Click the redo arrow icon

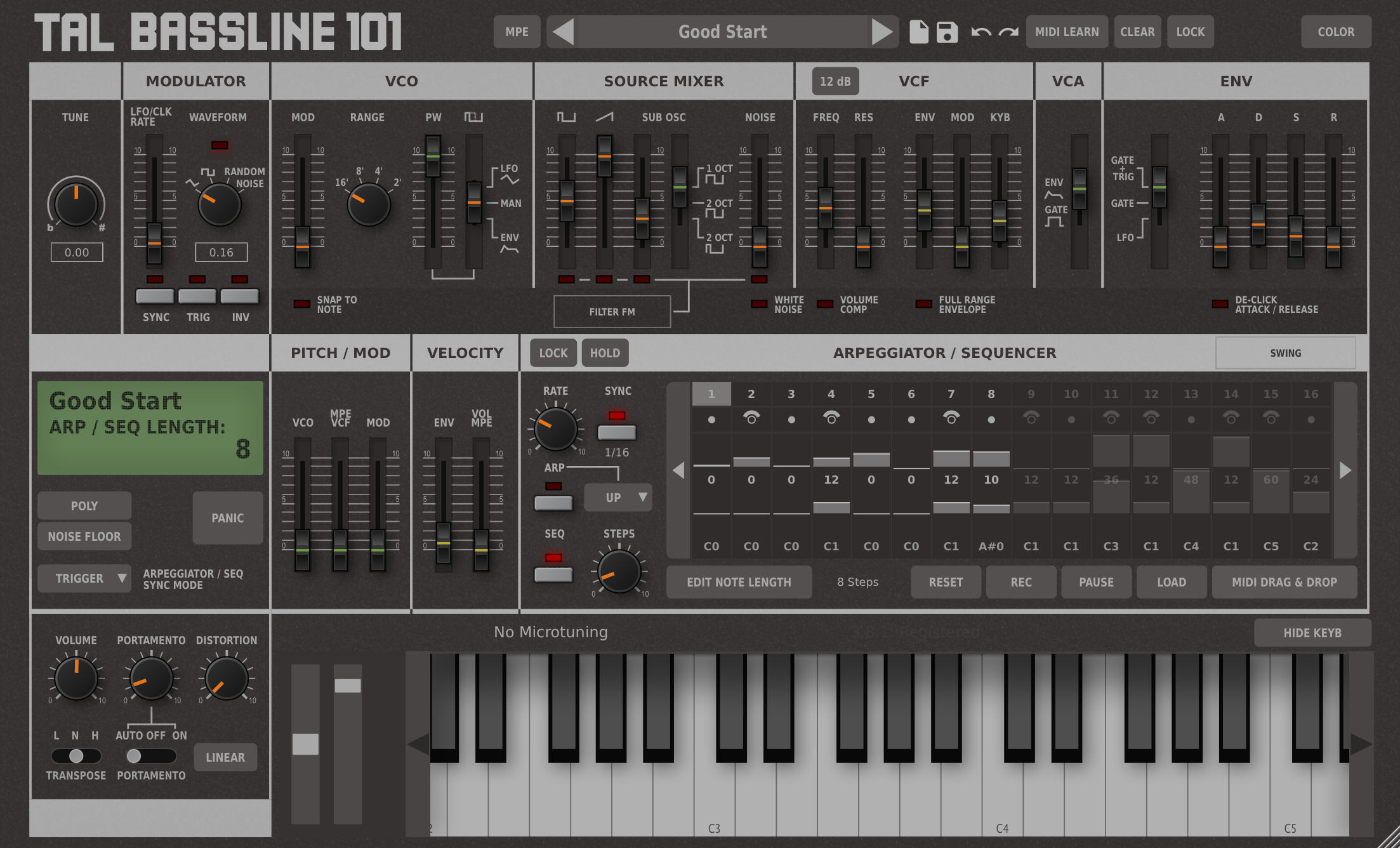1008,32
